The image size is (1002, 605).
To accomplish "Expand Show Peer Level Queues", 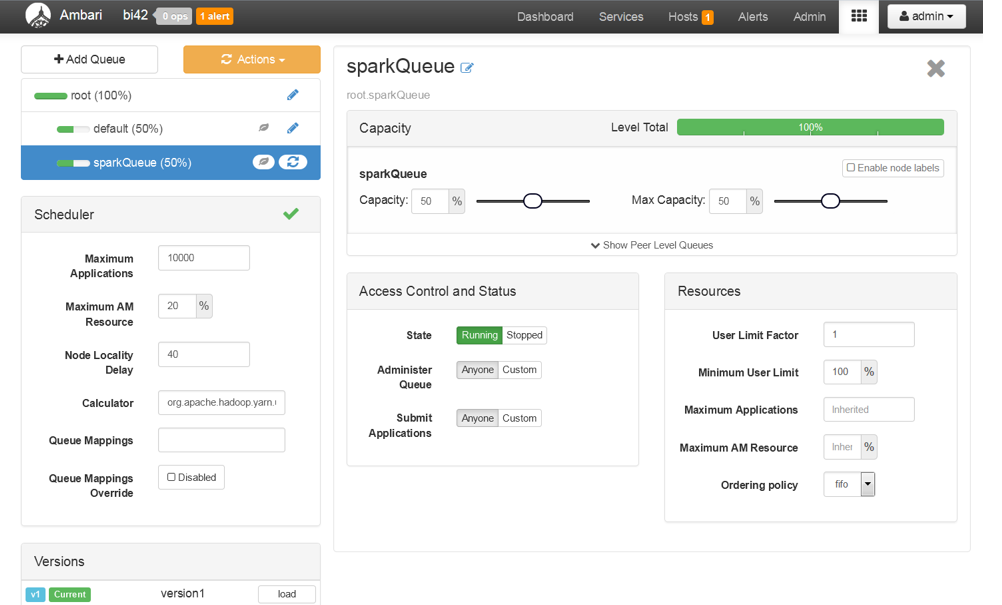I will (x=652, y=245).
